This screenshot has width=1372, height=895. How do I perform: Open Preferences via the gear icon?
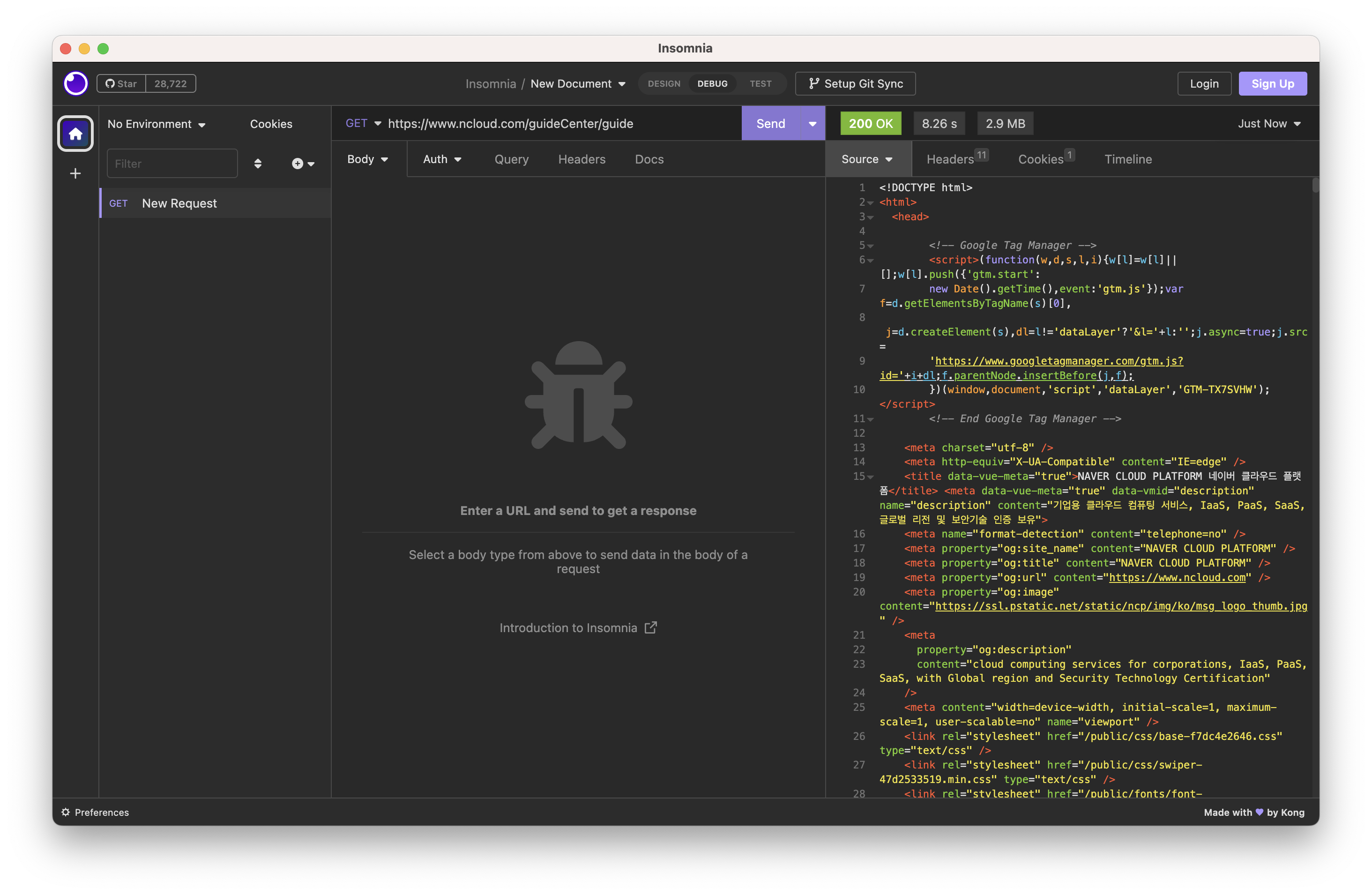point(66,812)
